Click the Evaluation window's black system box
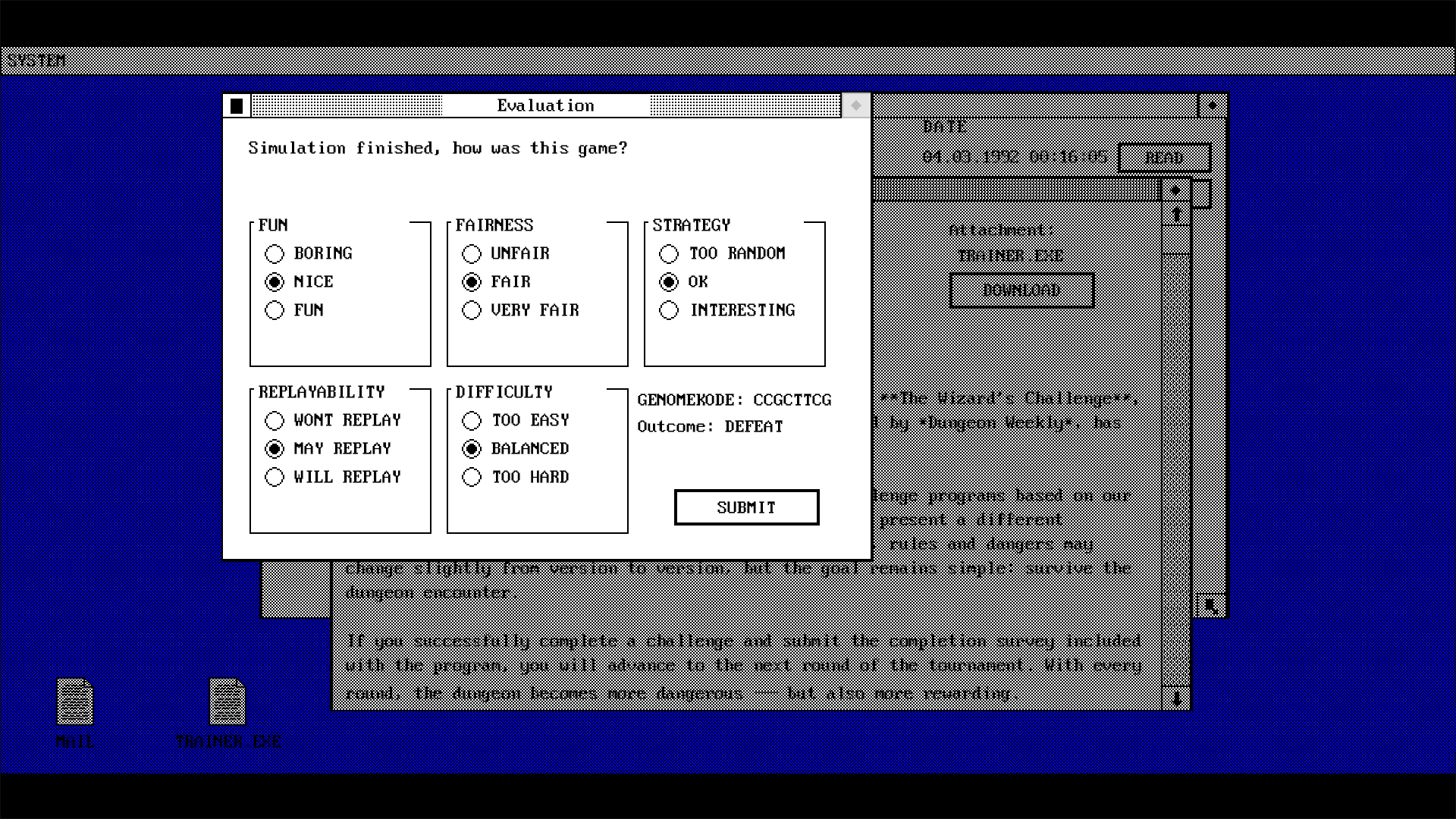The image size is (1456, 819). (x=237, y=106)
